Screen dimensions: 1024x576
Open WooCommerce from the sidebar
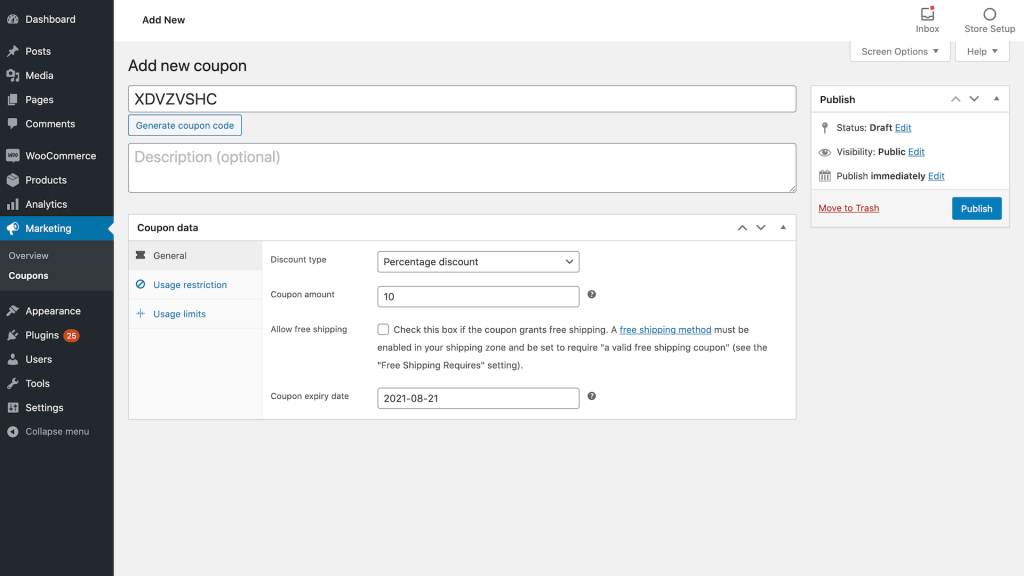click(60, 156)
